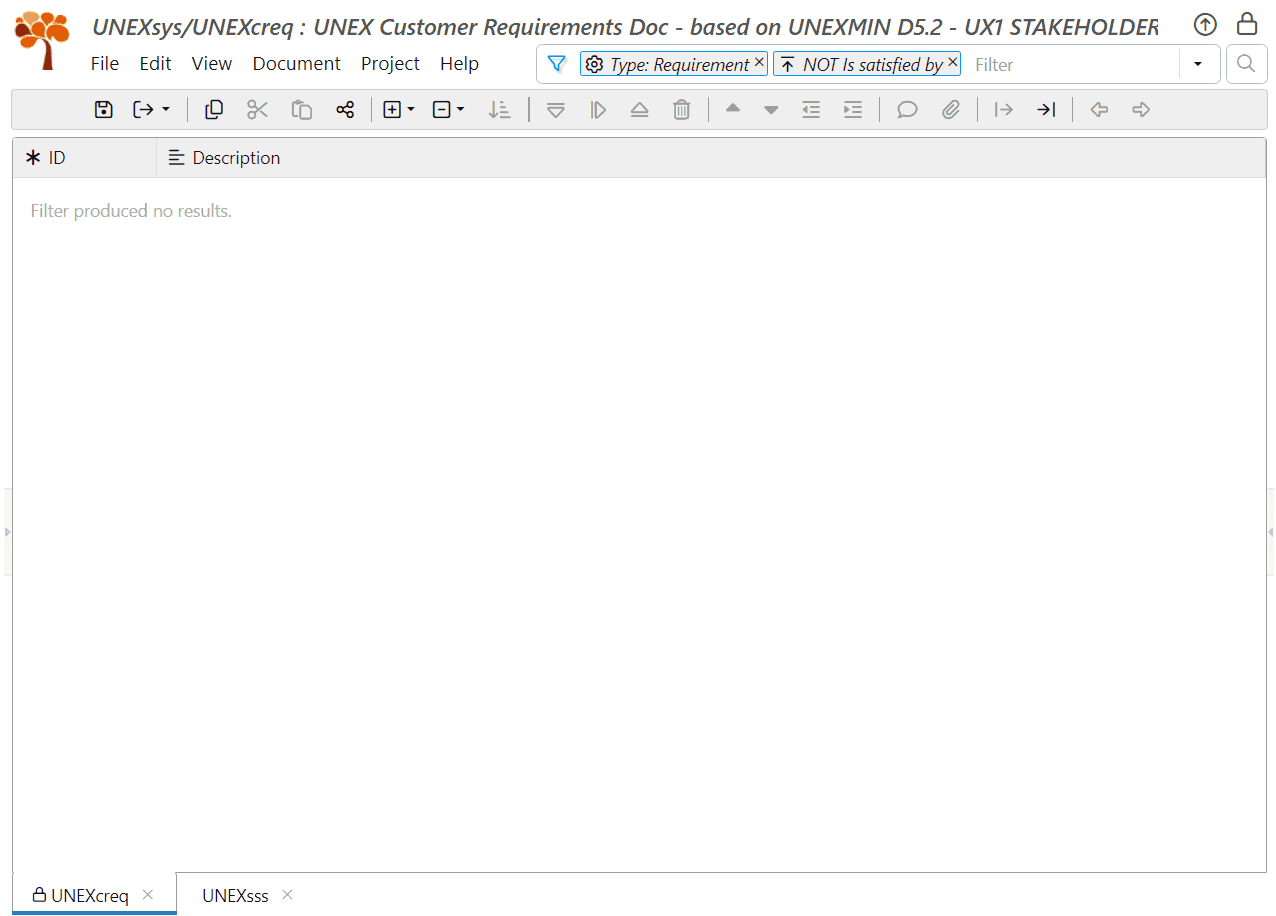Click the sort order icon
The width and height of the screenshot is (1276, 916).
[x=500, y=110]
